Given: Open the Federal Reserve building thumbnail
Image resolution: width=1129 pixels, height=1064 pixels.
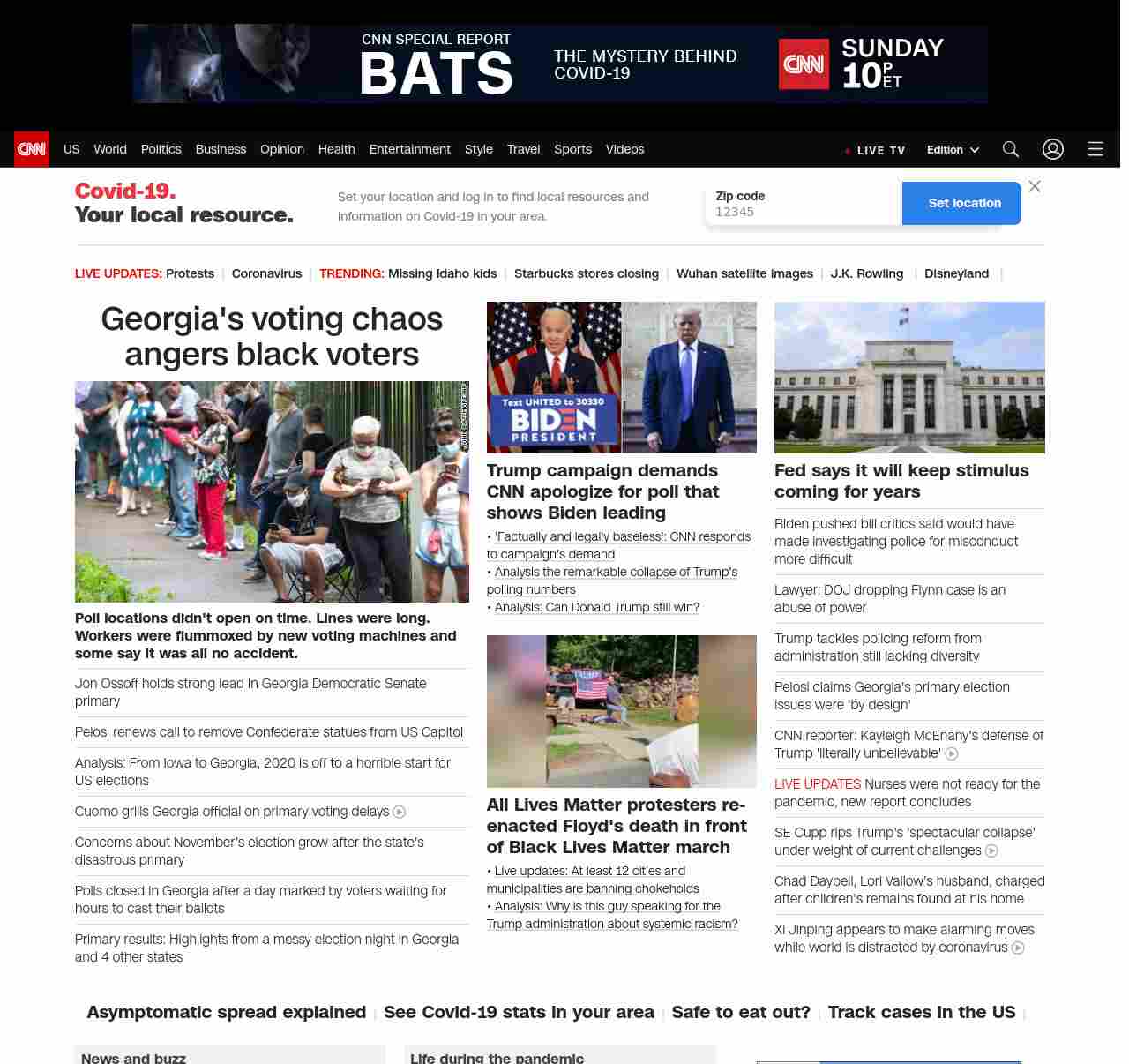Looking at the screenshot, I should coord(909,378).
